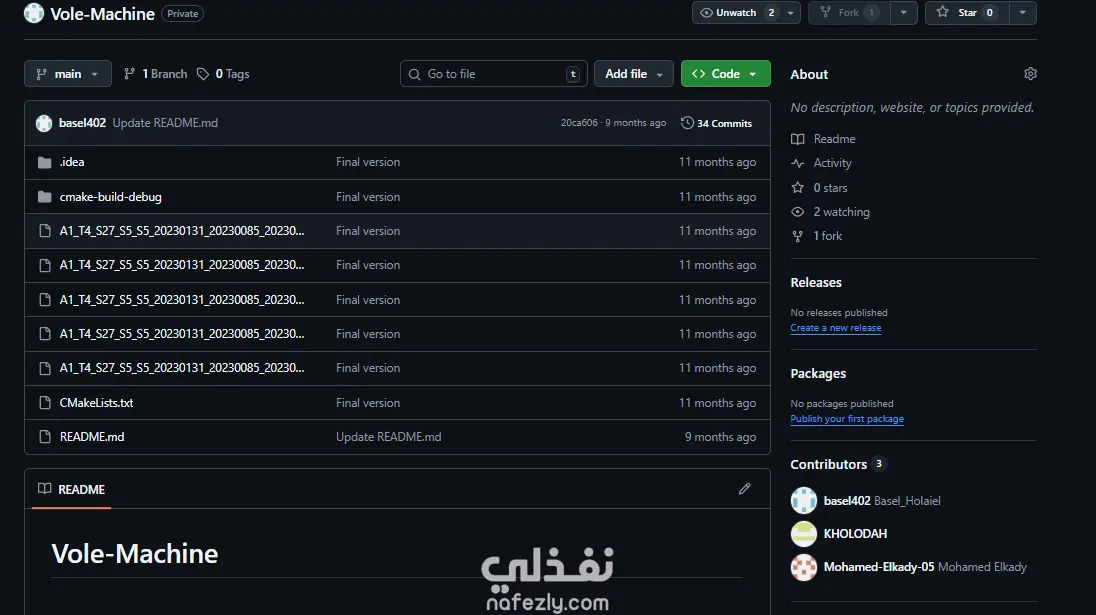Star the Vole-Machine repository
This screenshot has width=1096, height=615.
click(x=967, y=13)
